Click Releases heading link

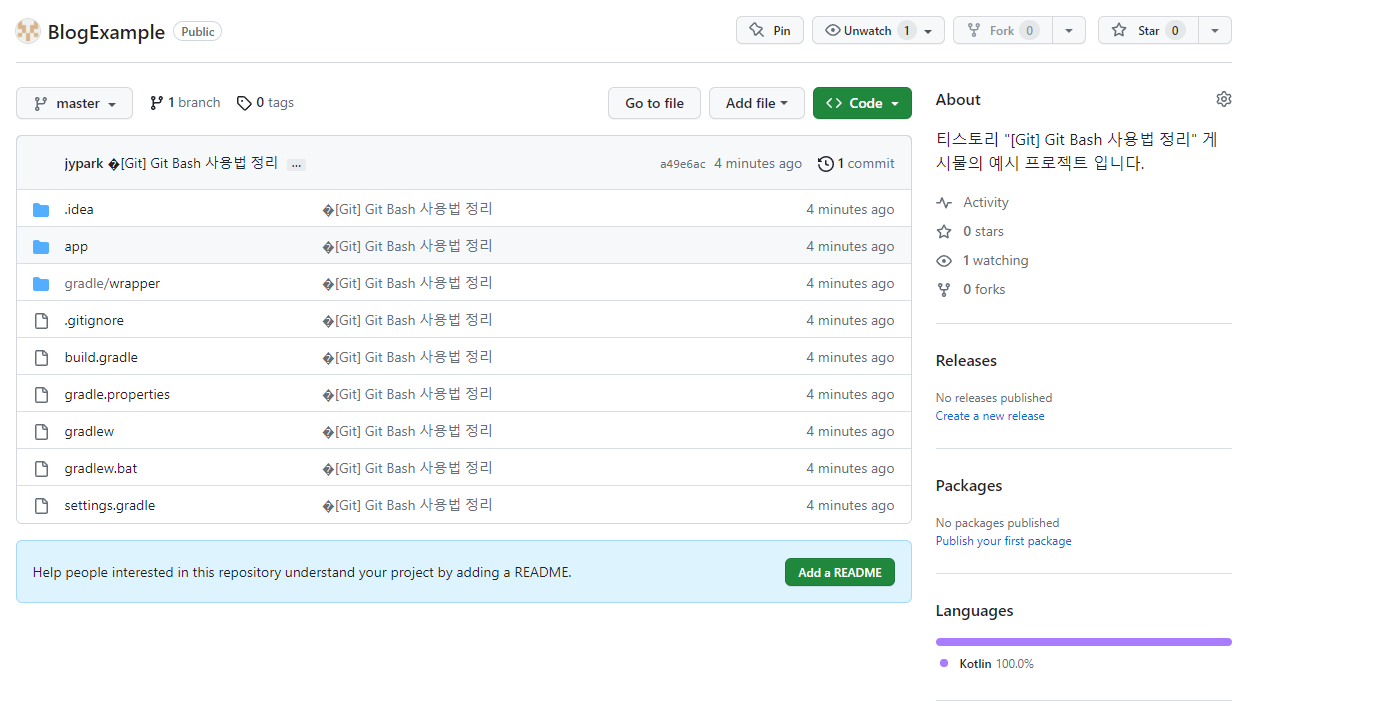click(966, 361)
